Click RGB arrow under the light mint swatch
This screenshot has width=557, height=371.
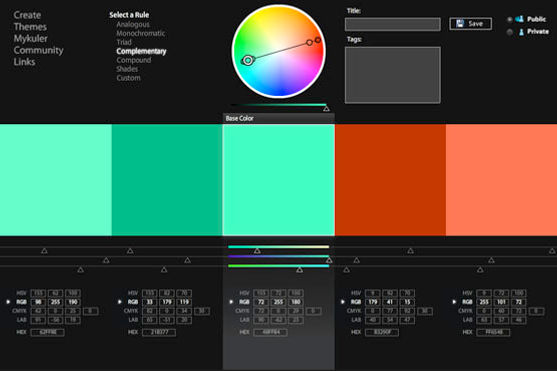click(8, 302)
